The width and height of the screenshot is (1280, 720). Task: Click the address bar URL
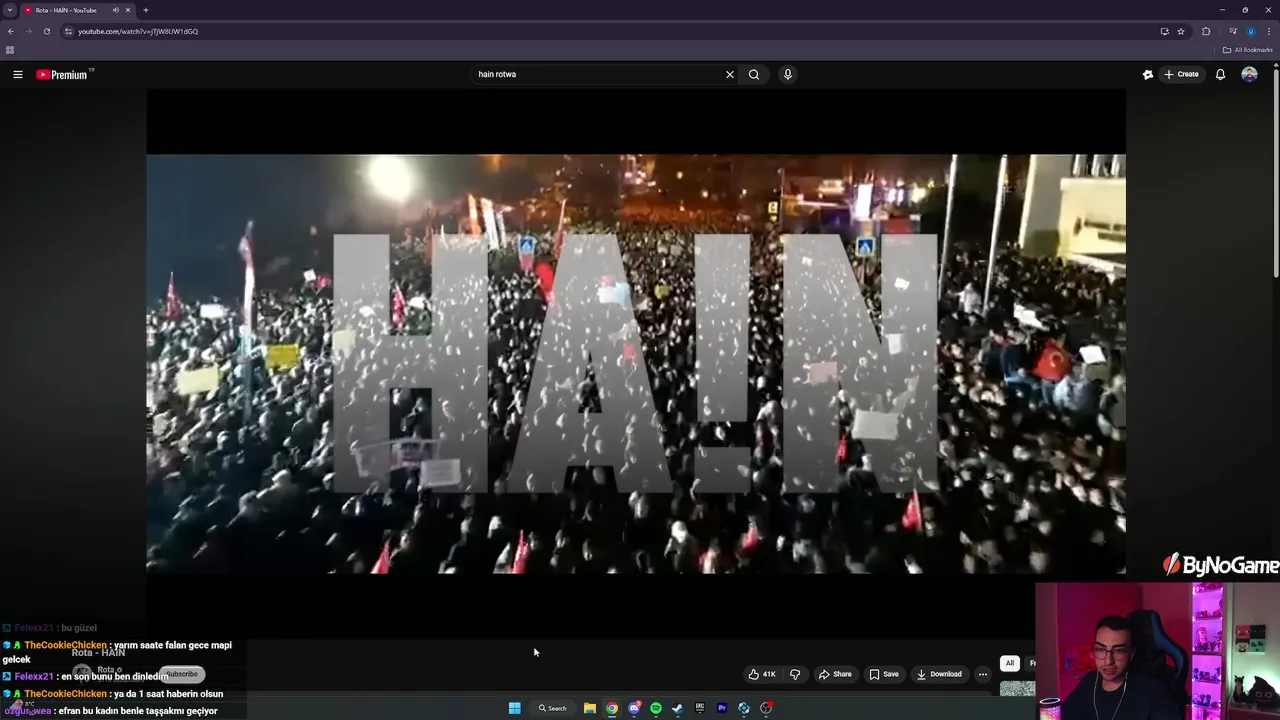tap(138, 31)
